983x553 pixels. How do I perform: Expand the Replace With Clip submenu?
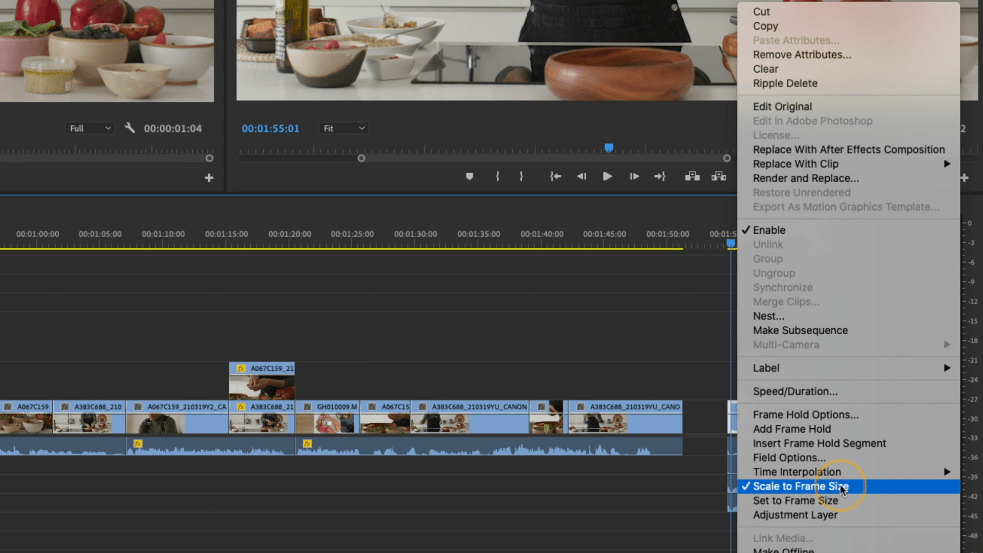point(848,164)
